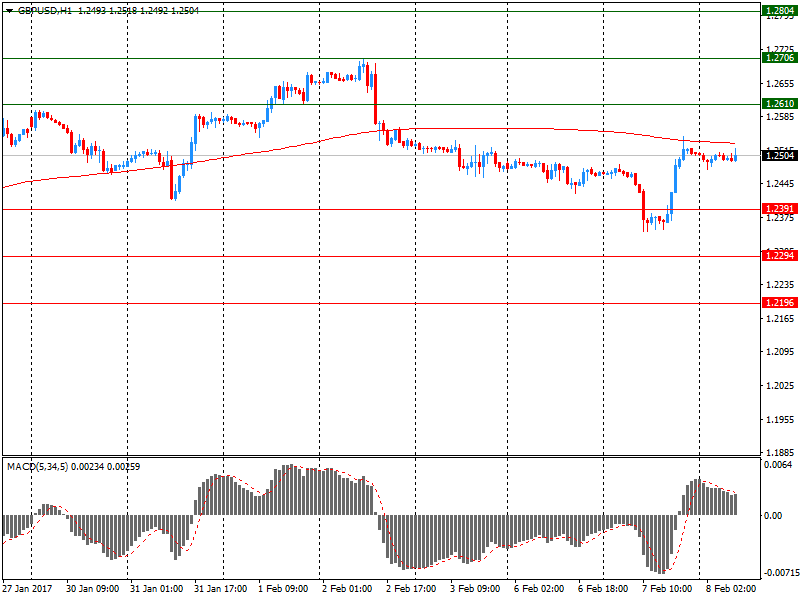This screenshot has width=800, height=600.
Task: Click the 1.2504 current price label
Action: [x=780, y=155]
